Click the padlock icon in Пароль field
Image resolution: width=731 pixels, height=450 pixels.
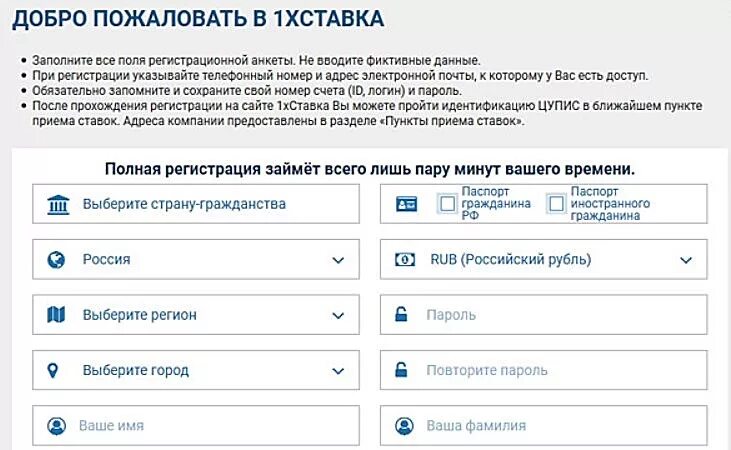click(x=401, y=314)
